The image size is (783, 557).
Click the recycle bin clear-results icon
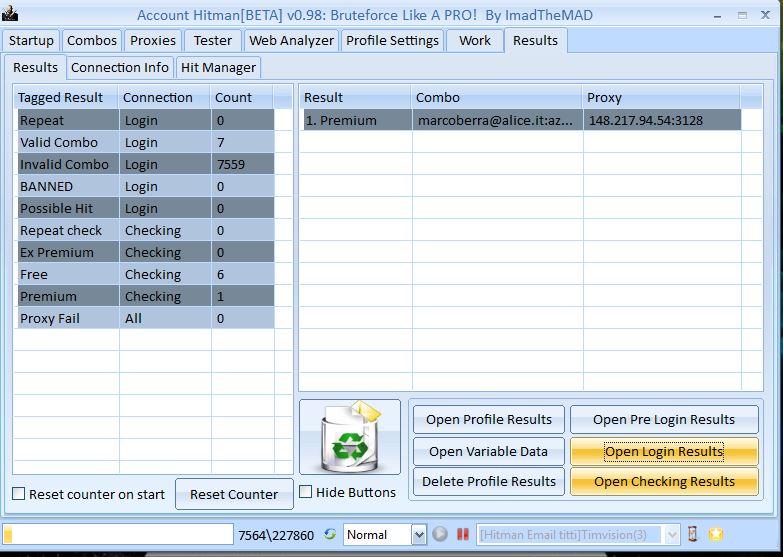pyautogui.click(x=350, y=437)
